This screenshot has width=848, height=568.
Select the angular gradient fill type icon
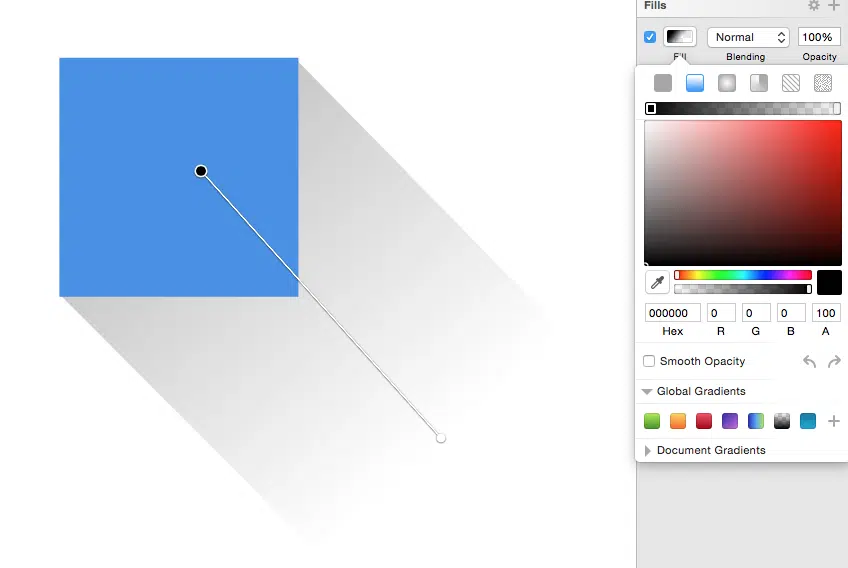pos(759,83)
